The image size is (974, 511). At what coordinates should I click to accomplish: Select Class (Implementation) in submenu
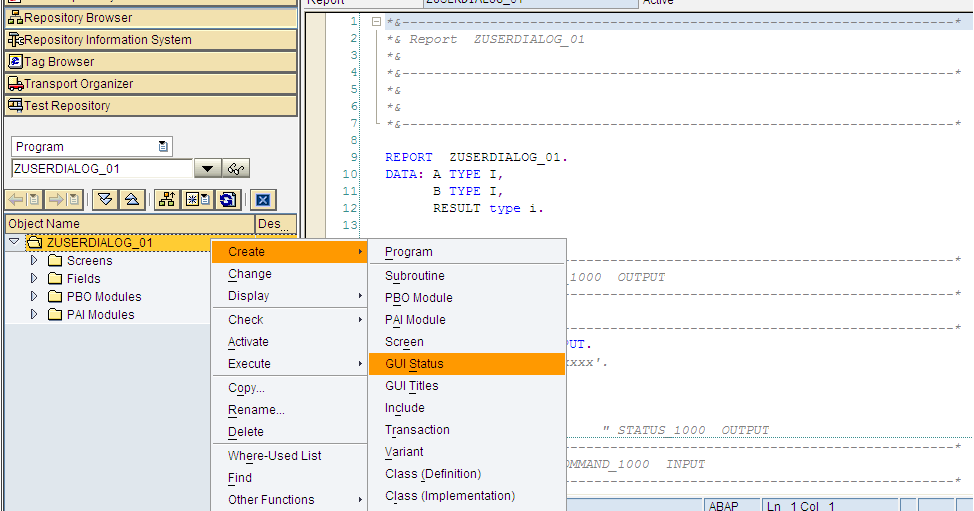pos(467,496)
